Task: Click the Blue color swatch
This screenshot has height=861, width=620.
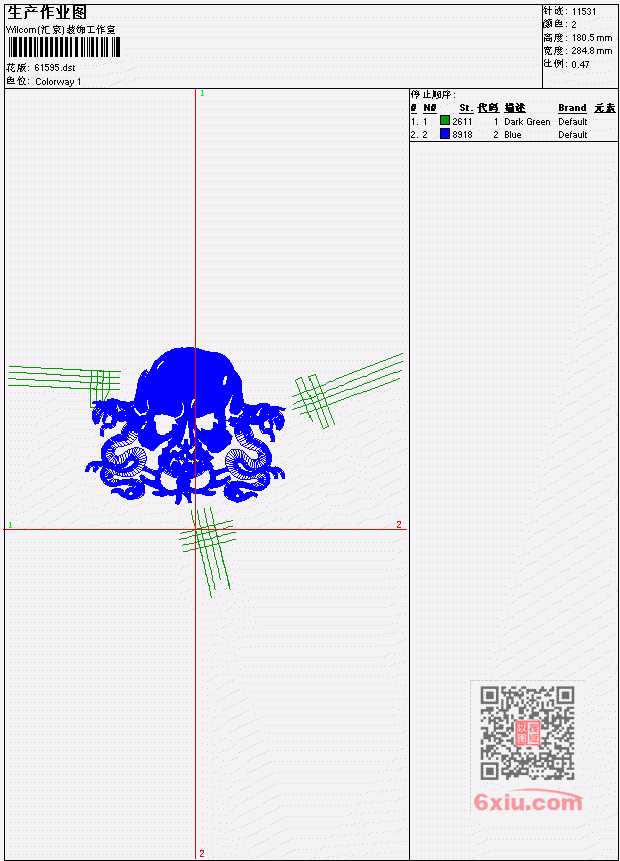Action: (x=445, y=133)
